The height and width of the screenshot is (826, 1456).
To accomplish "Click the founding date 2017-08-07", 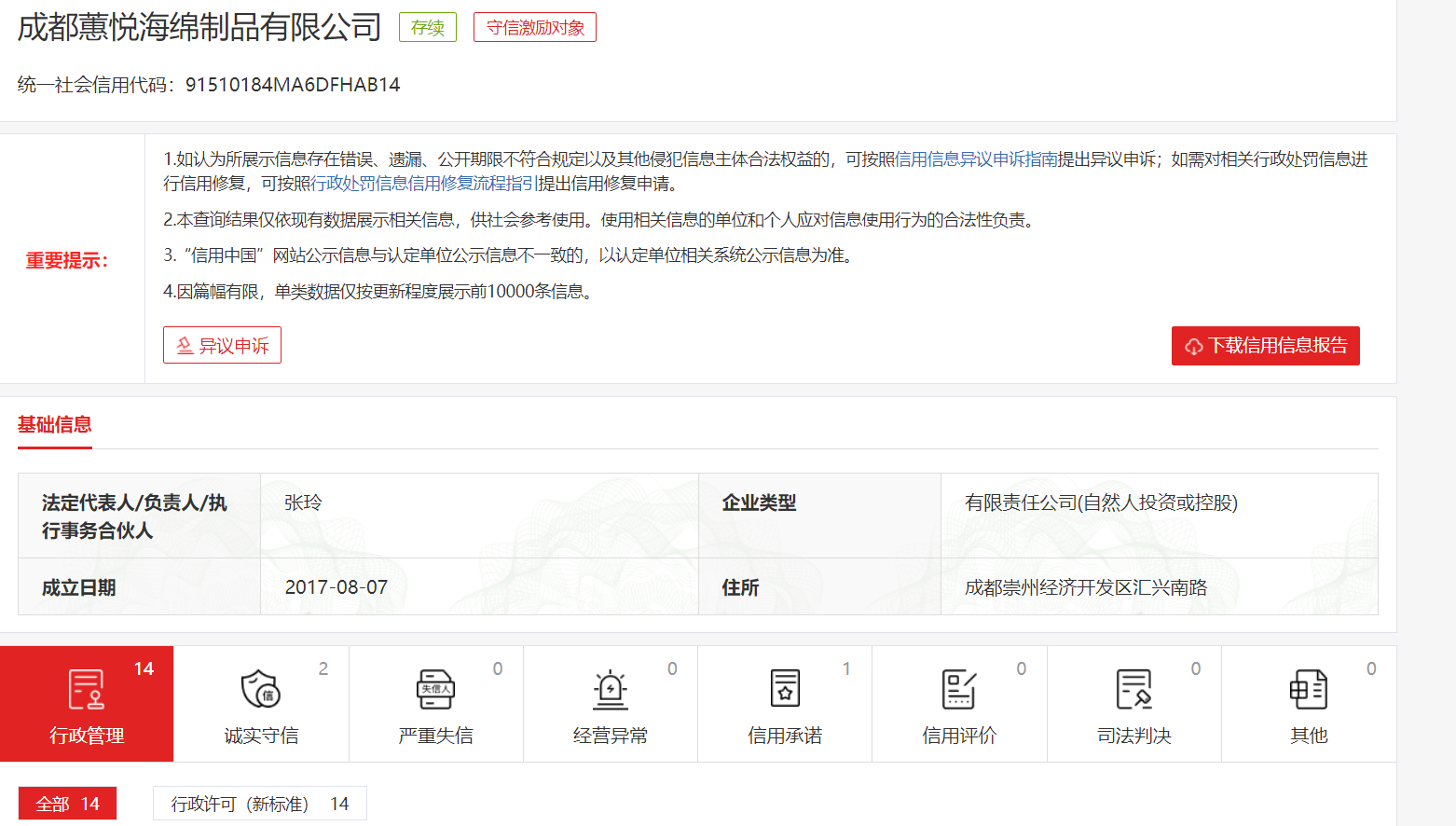I will (x=337, y=587).
